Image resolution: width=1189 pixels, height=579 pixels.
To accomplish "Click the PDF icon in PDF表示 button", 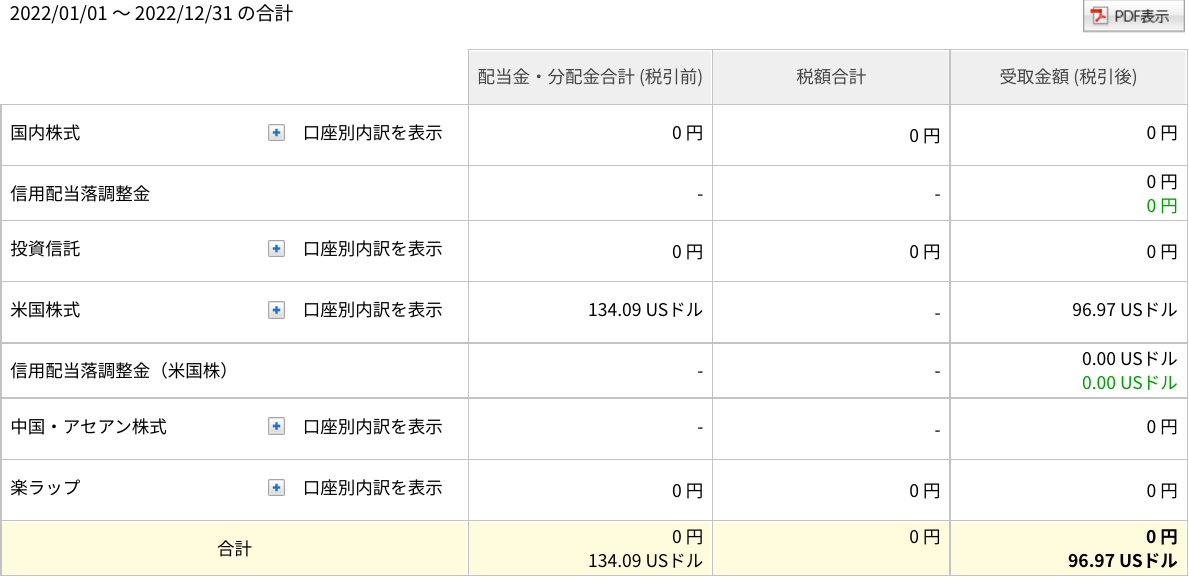I will tap(1097, 17).
